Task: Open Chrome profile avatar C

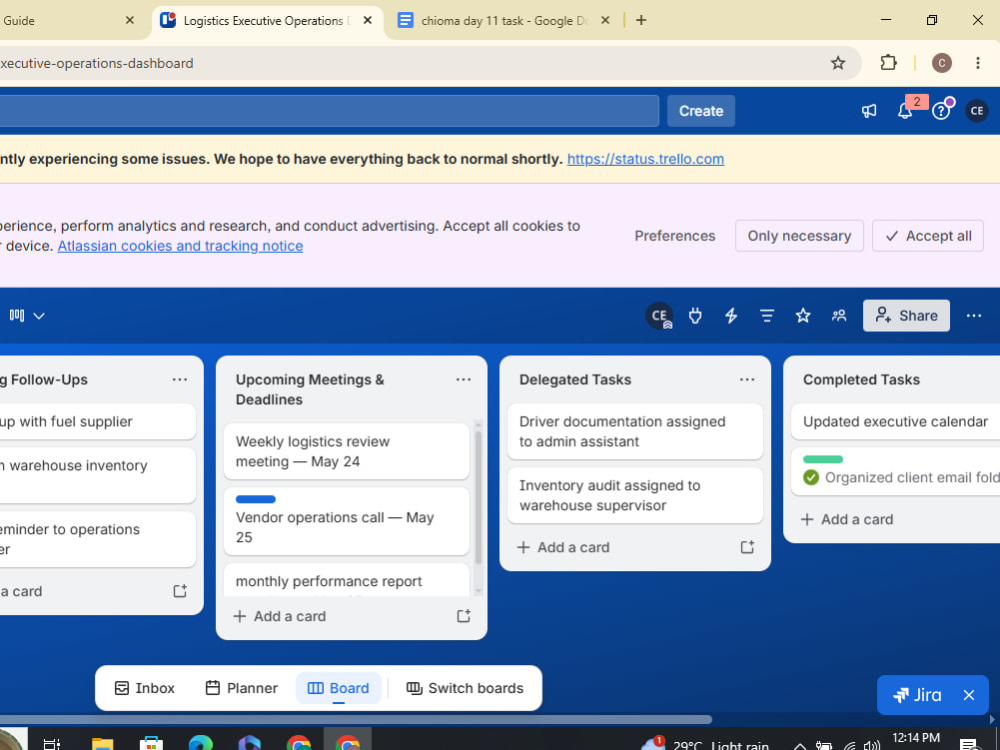Action: click(942, 63)
